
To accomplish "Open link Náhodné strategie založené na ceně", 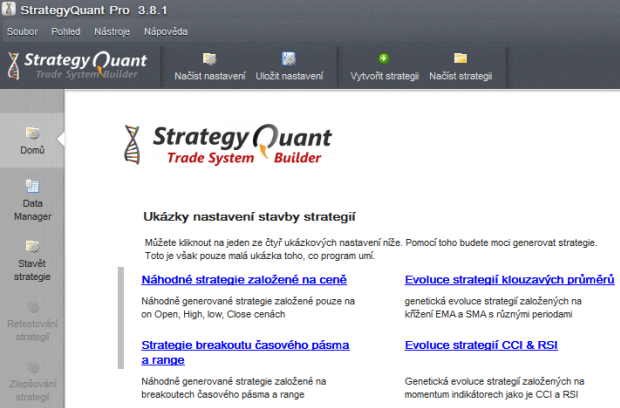I will pos(244,280).
